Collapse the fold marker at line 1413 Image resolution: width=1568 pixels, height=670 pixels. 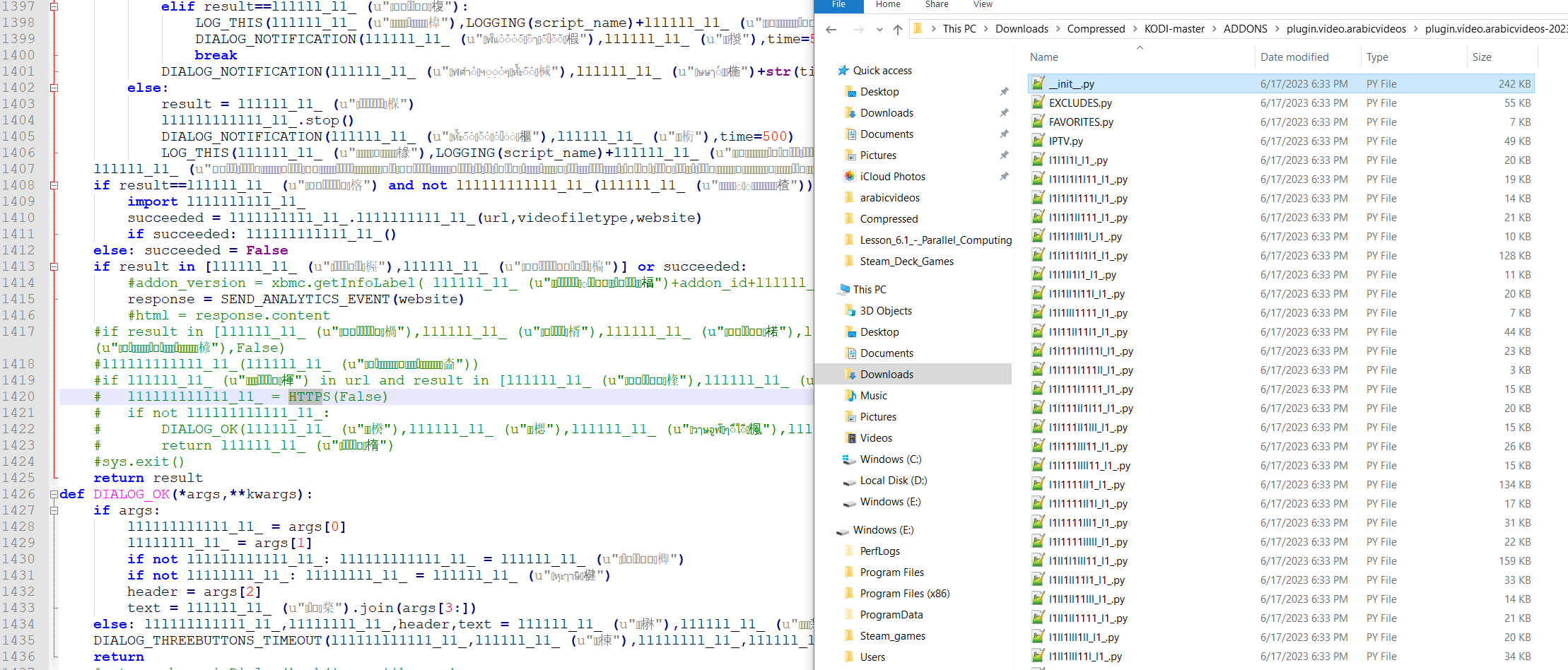54,266
